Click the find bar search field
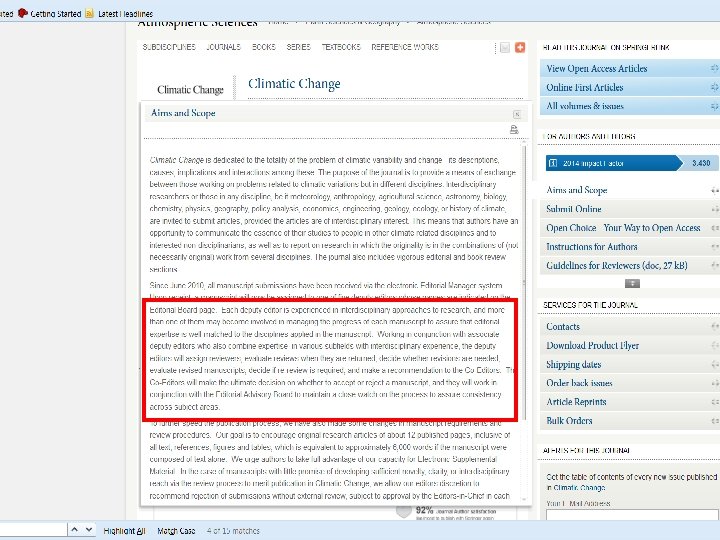Image resolution: width=720 pixels, height=540 pixels. click(33, 530)
